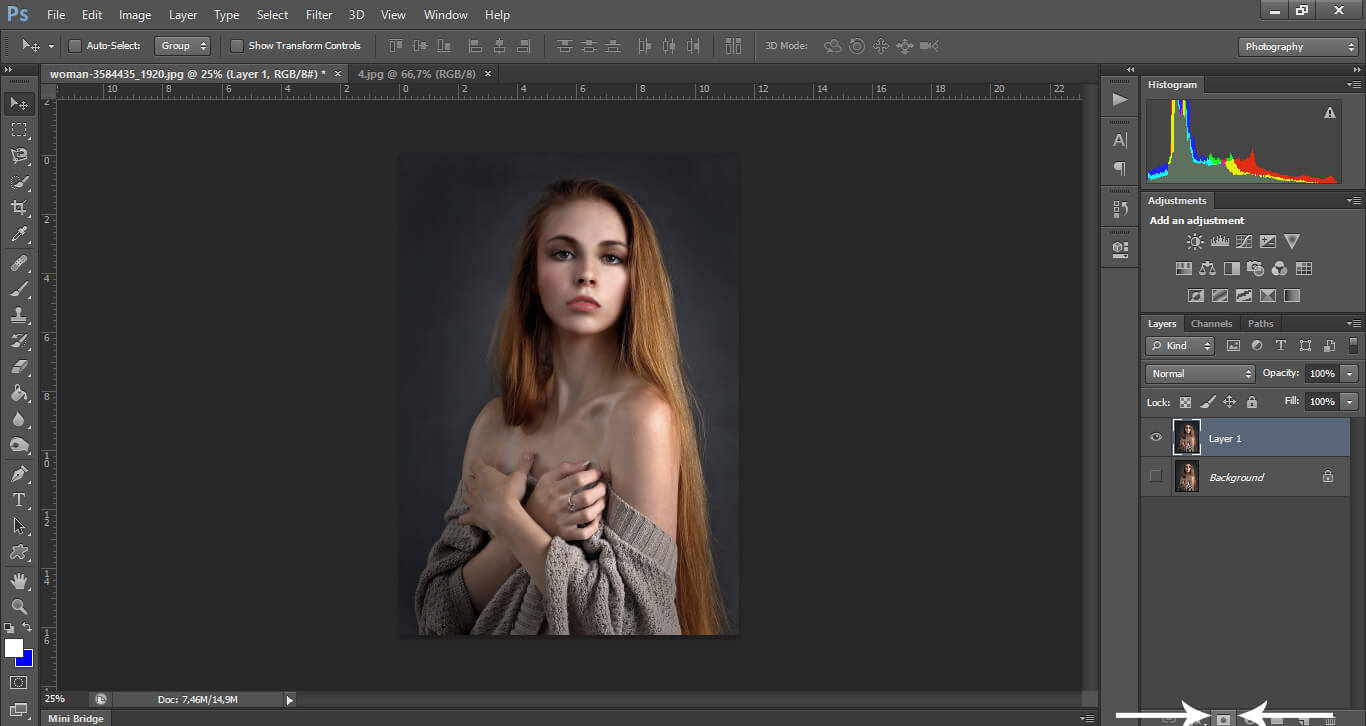Viewport: 1366px width, 726px height.
Task: Select the History Brush tool
Action: point(19,341)
